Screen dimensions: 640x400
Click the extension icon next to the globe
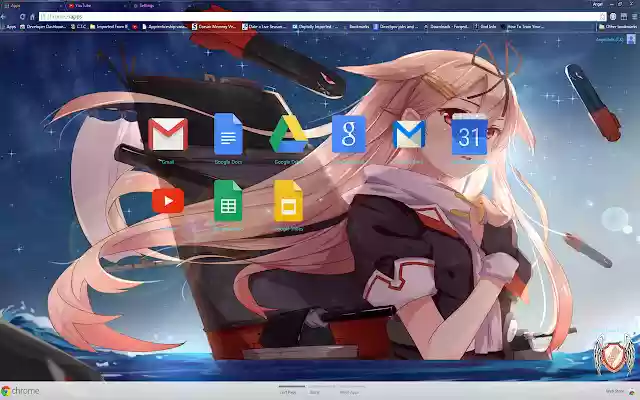coord(624,17)
